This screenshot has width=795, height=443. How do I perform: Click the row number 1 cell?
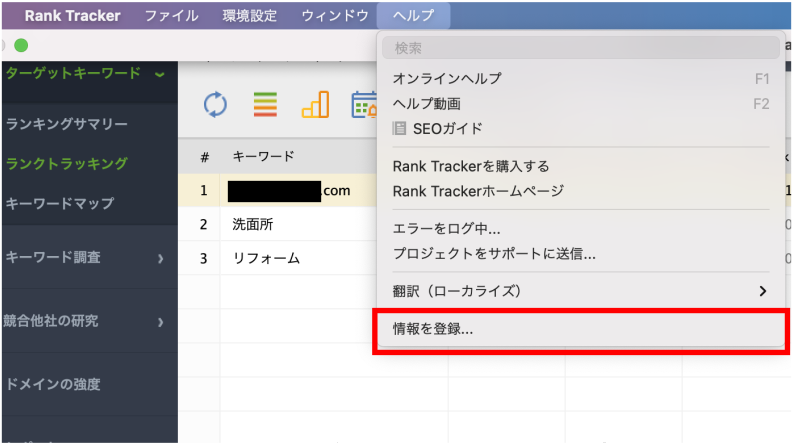[x=203, y=191]
